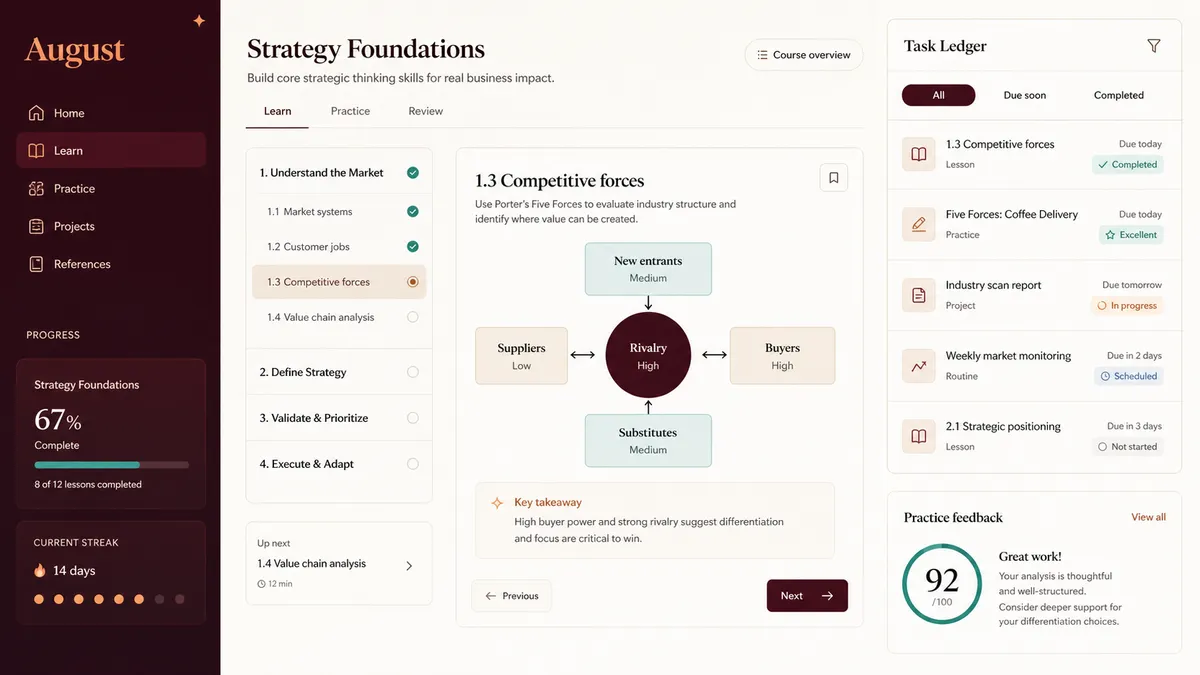Click the Scheduled status badge
The image size is (1200, 675).
[x=1128, y=376]
